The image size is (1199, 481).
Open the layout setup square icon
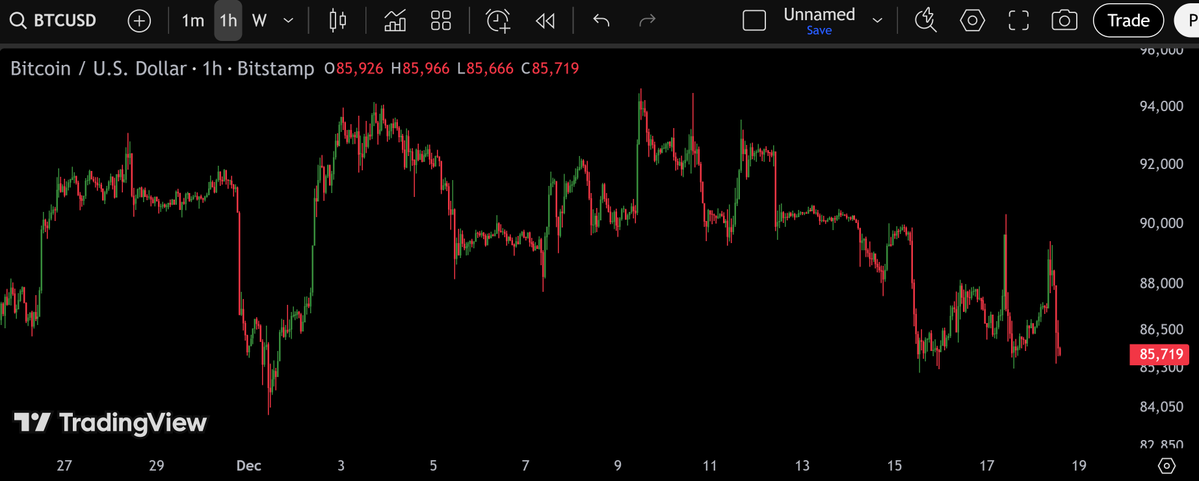coord(754,21)
